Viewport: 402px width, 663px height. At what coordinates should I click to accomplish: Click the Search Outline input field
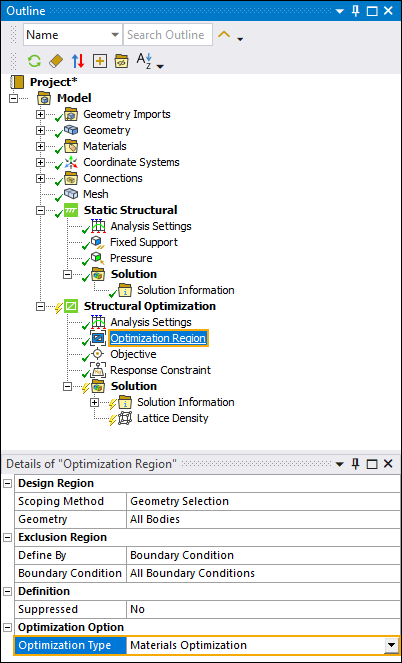click(167, 35)
